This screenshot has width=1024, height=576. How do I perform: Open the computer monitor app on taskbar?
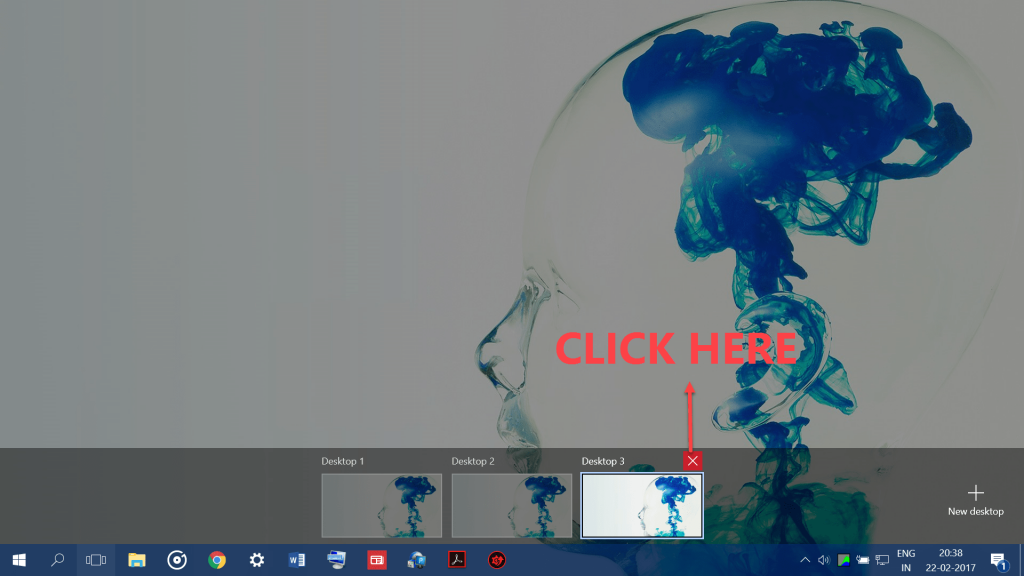coord(336,560)
